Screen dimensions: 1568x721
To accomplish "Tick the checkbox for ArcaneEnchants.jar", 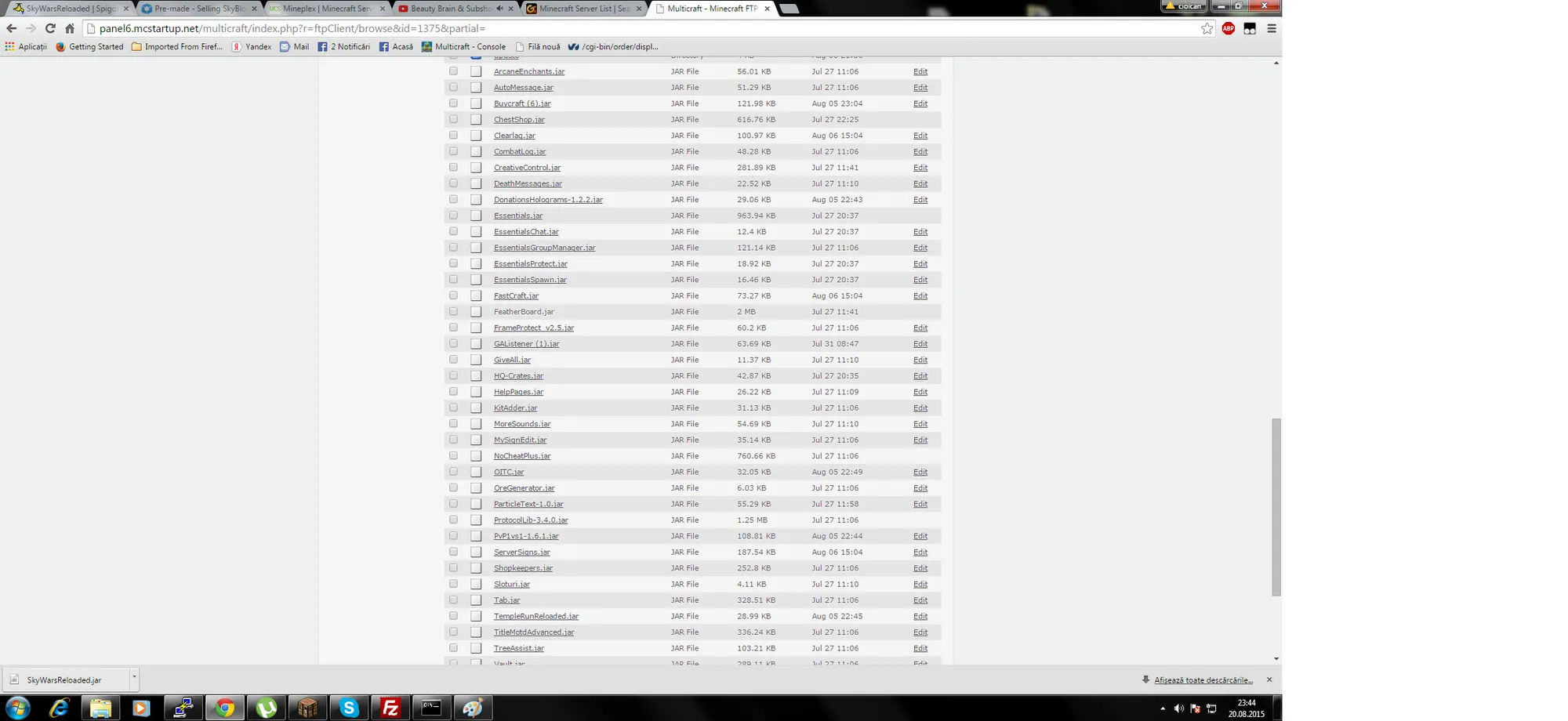I will [x=453, y=71].
